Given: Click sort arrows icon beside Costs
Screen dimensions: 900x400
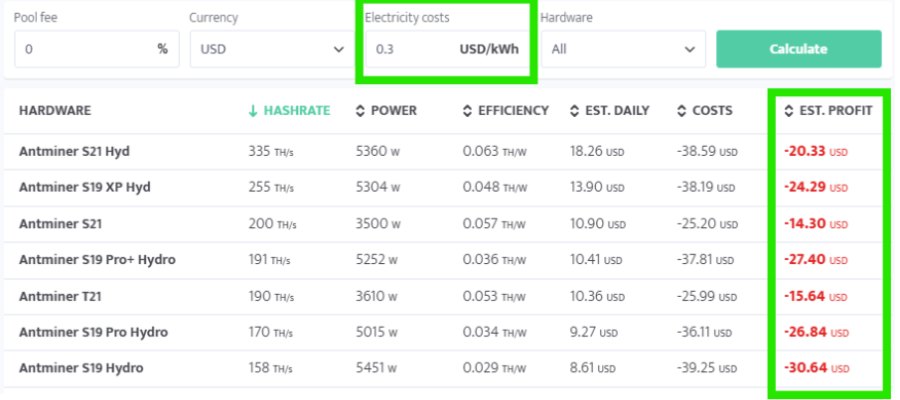Looking at the screenshot, I should tap(682, 111).
